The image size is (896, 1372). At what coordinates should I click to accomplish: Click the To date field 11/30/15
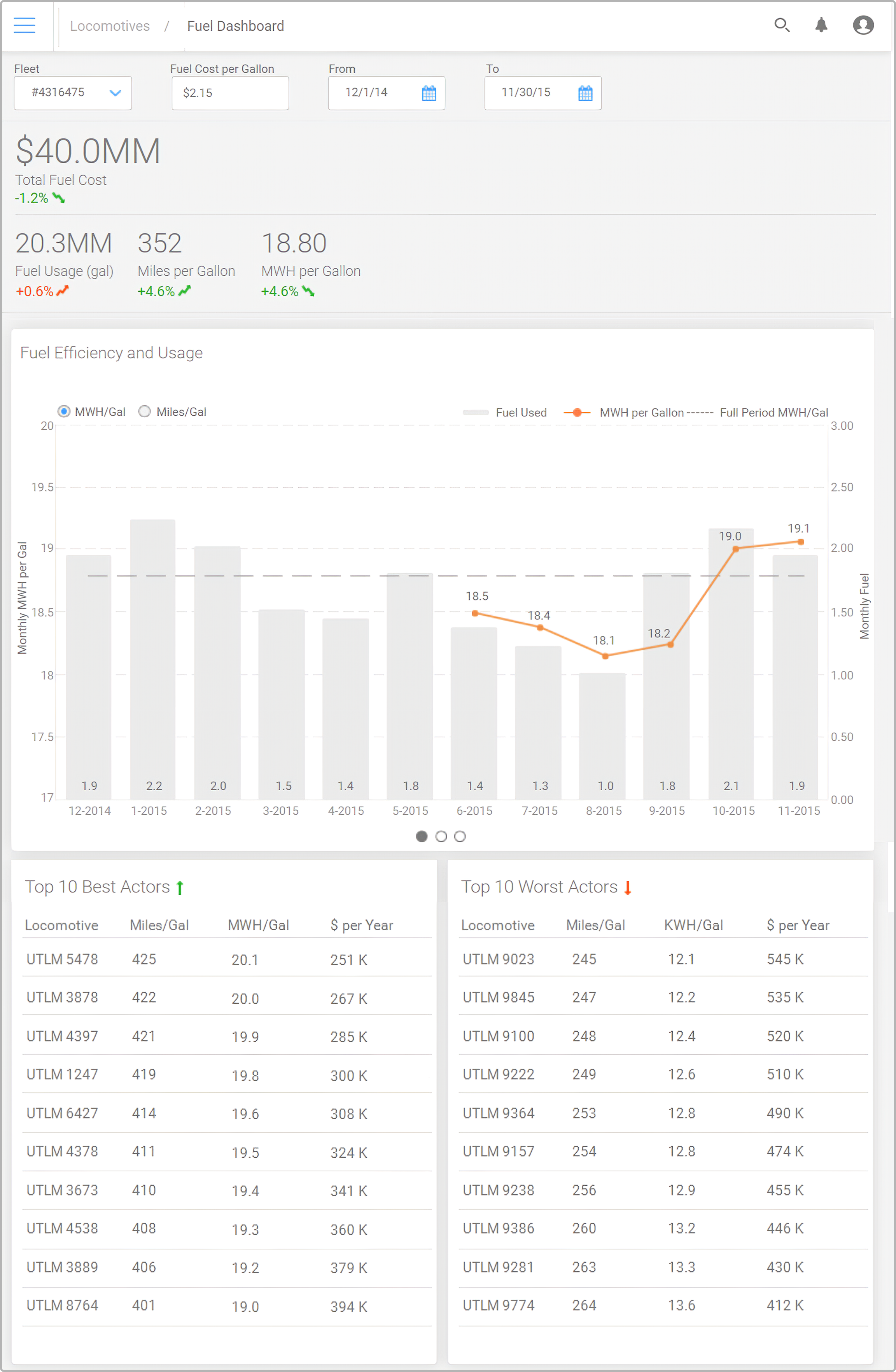coord(526,93)
